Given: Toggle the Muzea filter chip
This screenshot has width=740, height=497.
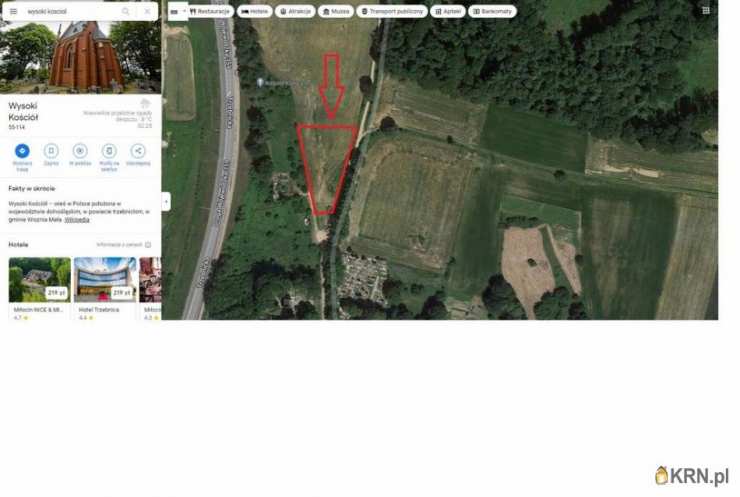Looking at the screenshot, I should [x=336, y=11].
